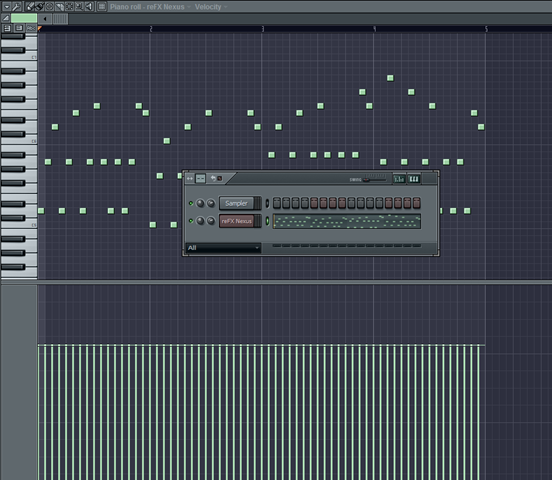
Task: Toggle the reFX Nexus channel mute LED
Action: 191,221
